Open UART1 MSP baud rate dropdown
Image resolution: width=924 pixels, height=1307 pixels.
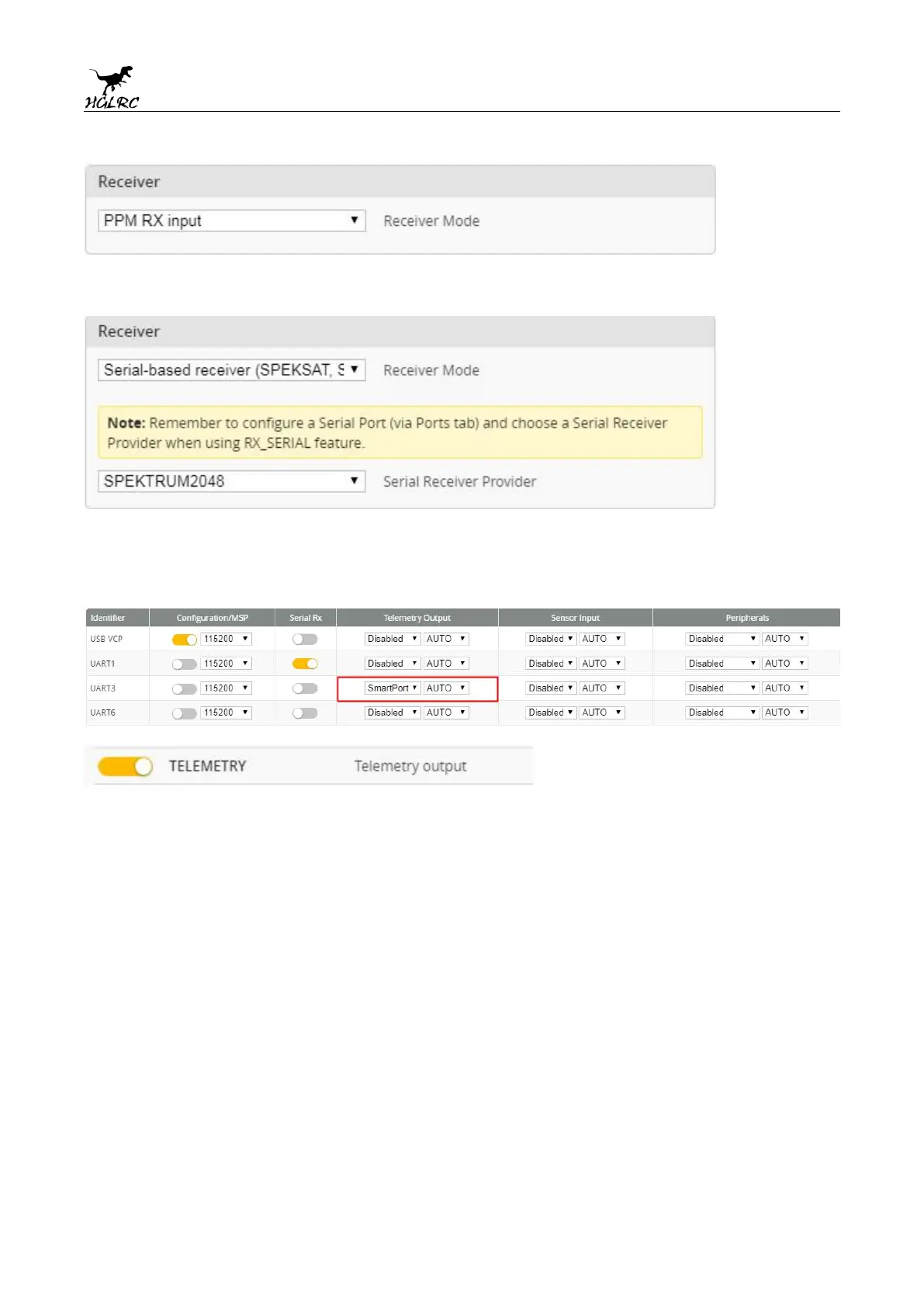point(227,664)
